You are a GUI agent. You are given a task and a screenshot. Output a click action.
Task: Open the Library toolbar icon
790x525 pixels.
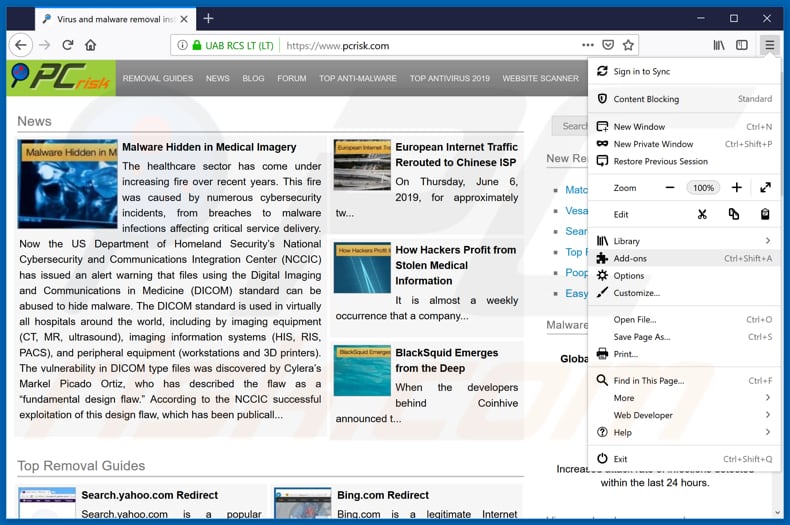point(719,45)
